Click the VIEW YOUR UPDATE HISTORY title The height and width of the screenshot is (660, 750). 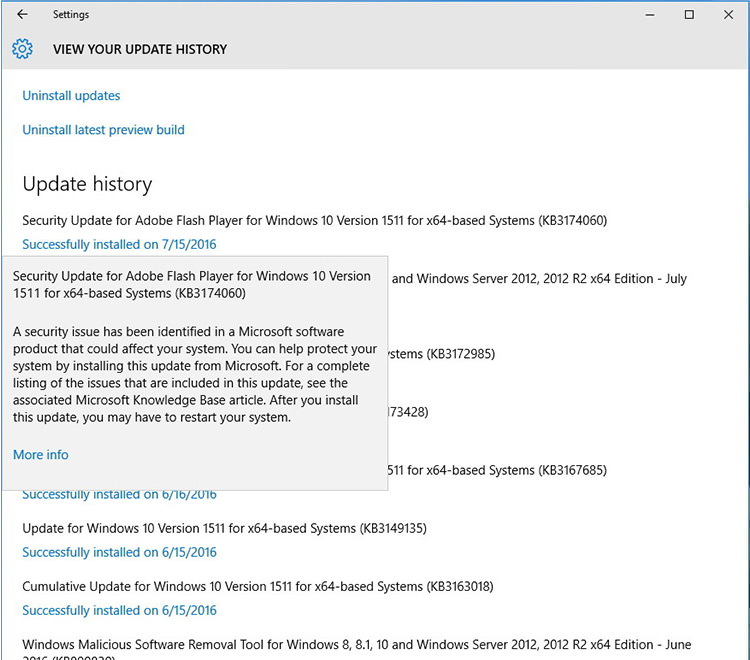click(140, 49)
